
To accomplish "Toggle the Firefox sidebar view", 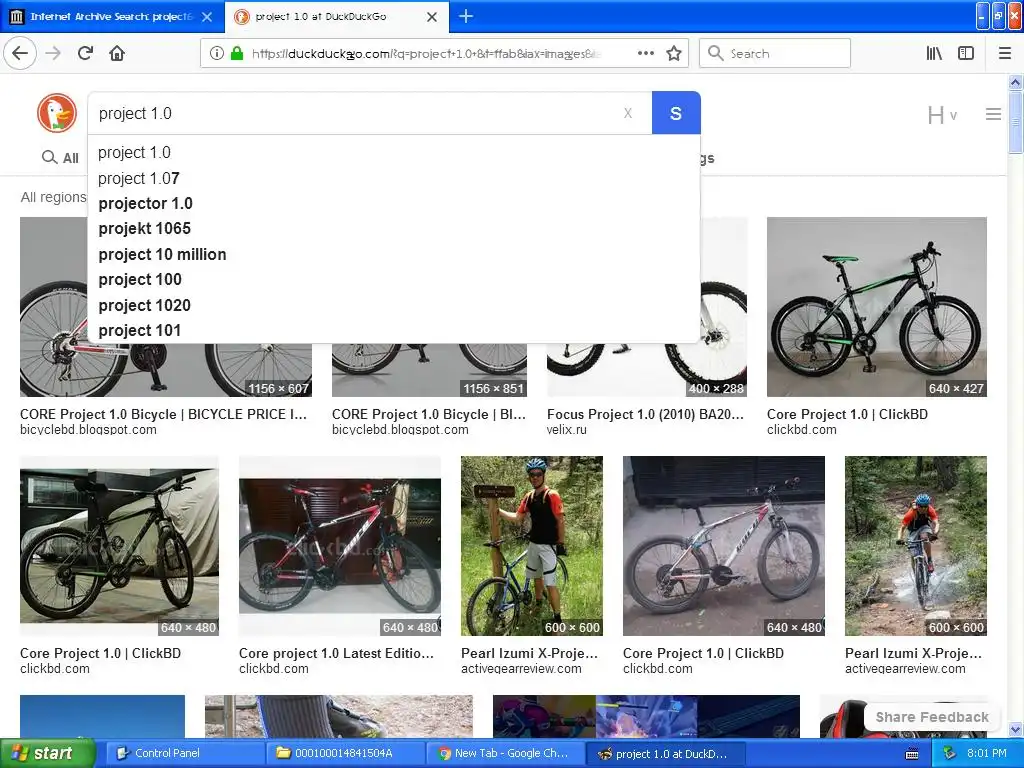I will point(966,54).
